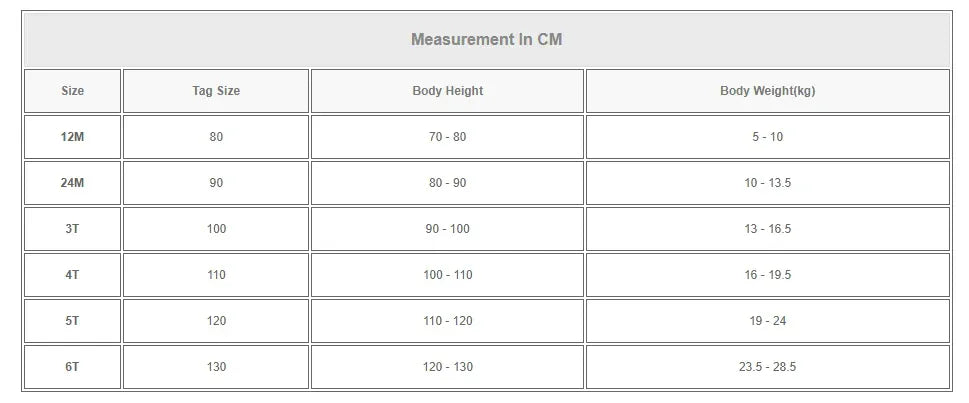Select the 3T size cell

[73, 229]
